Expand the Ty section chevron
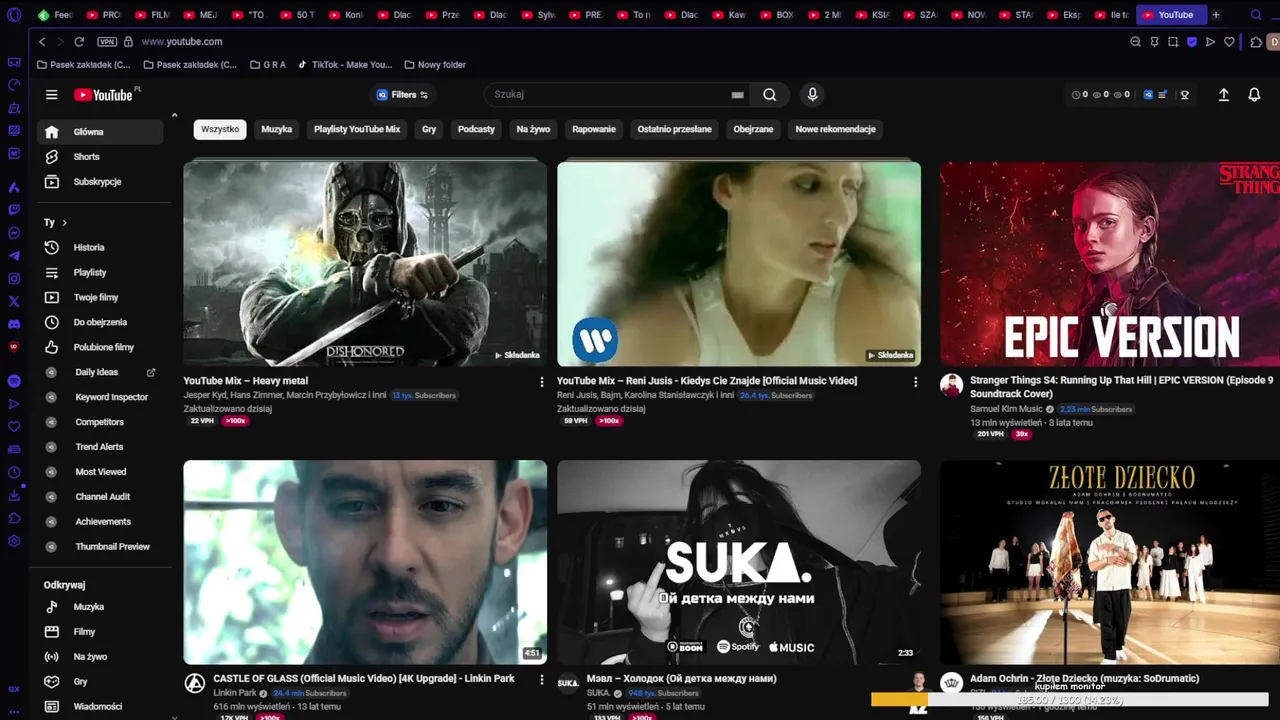 click(x=64, y=223)
